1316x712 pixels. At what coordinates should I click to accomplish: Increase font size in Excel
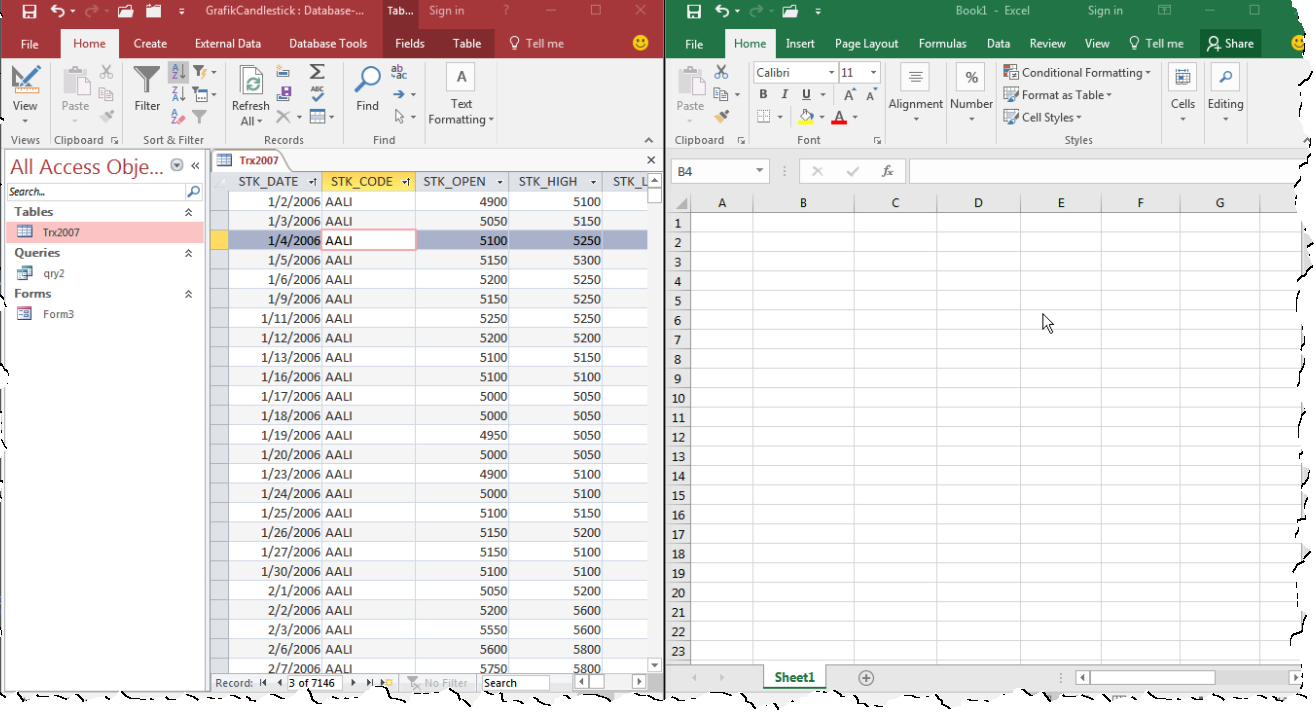pos(849,95)
